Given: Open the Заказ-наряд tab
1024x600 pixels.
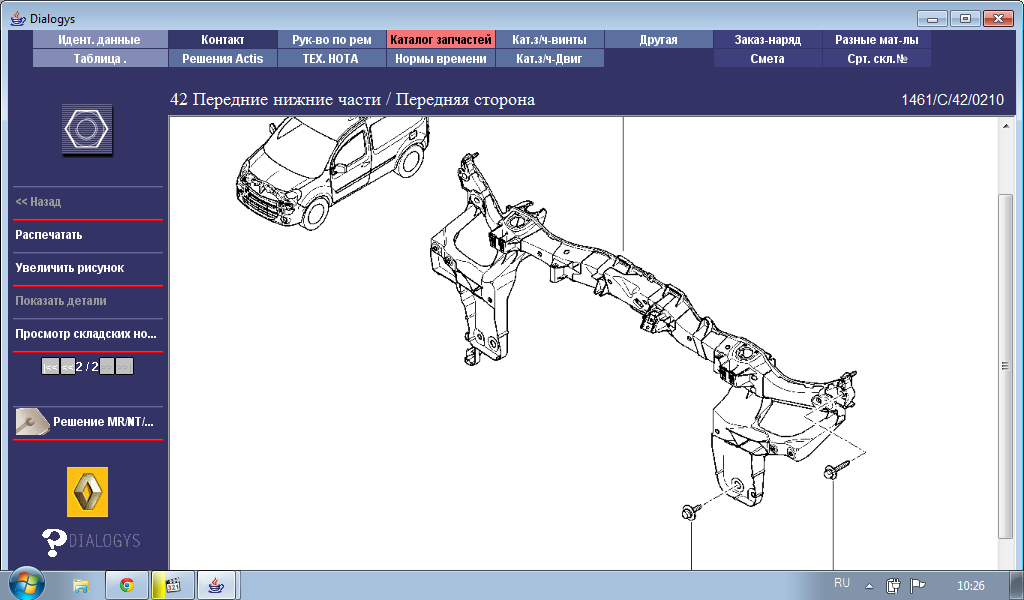Looking at the screenshot, I should coord(767,39).
